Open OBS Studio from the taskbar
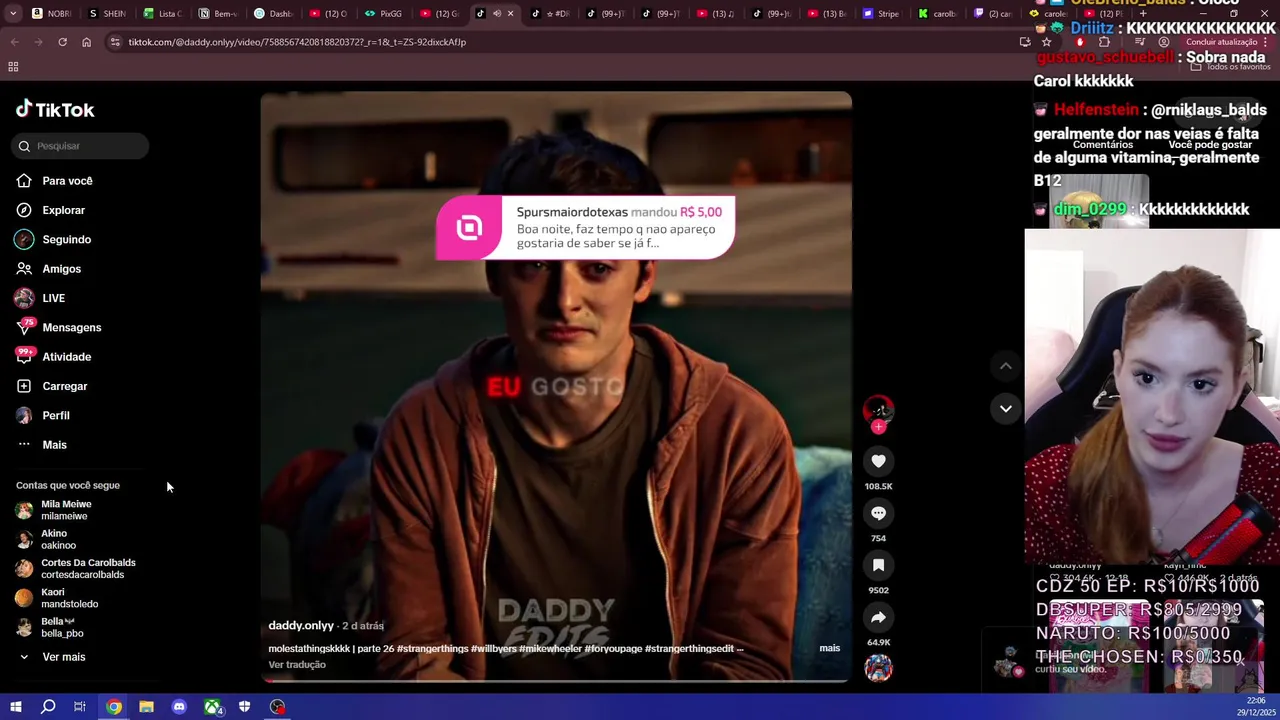 tap(277, 707)
